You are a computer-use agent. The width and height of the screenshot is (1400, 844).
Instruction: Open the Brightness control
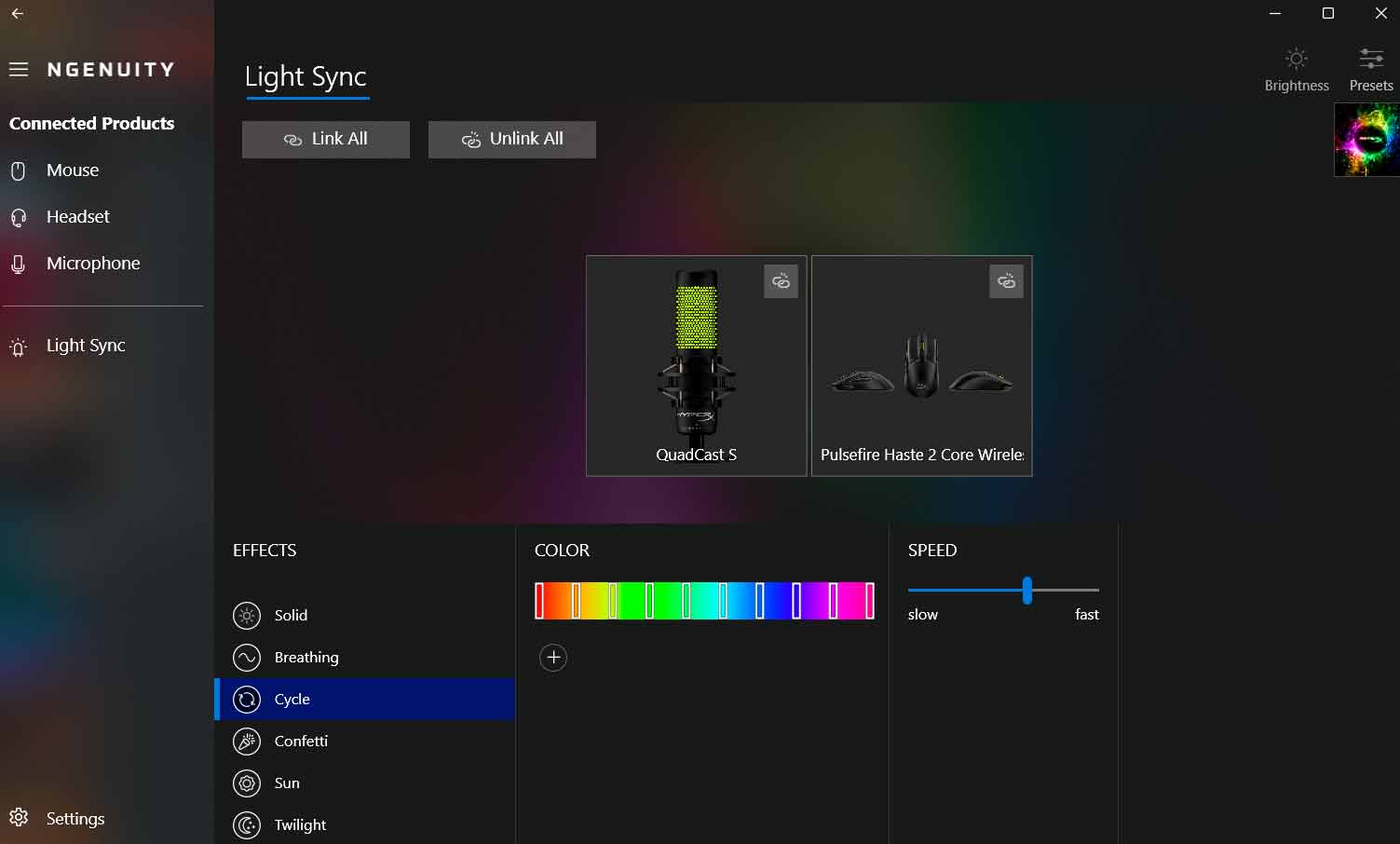(x=1296, y=70)
